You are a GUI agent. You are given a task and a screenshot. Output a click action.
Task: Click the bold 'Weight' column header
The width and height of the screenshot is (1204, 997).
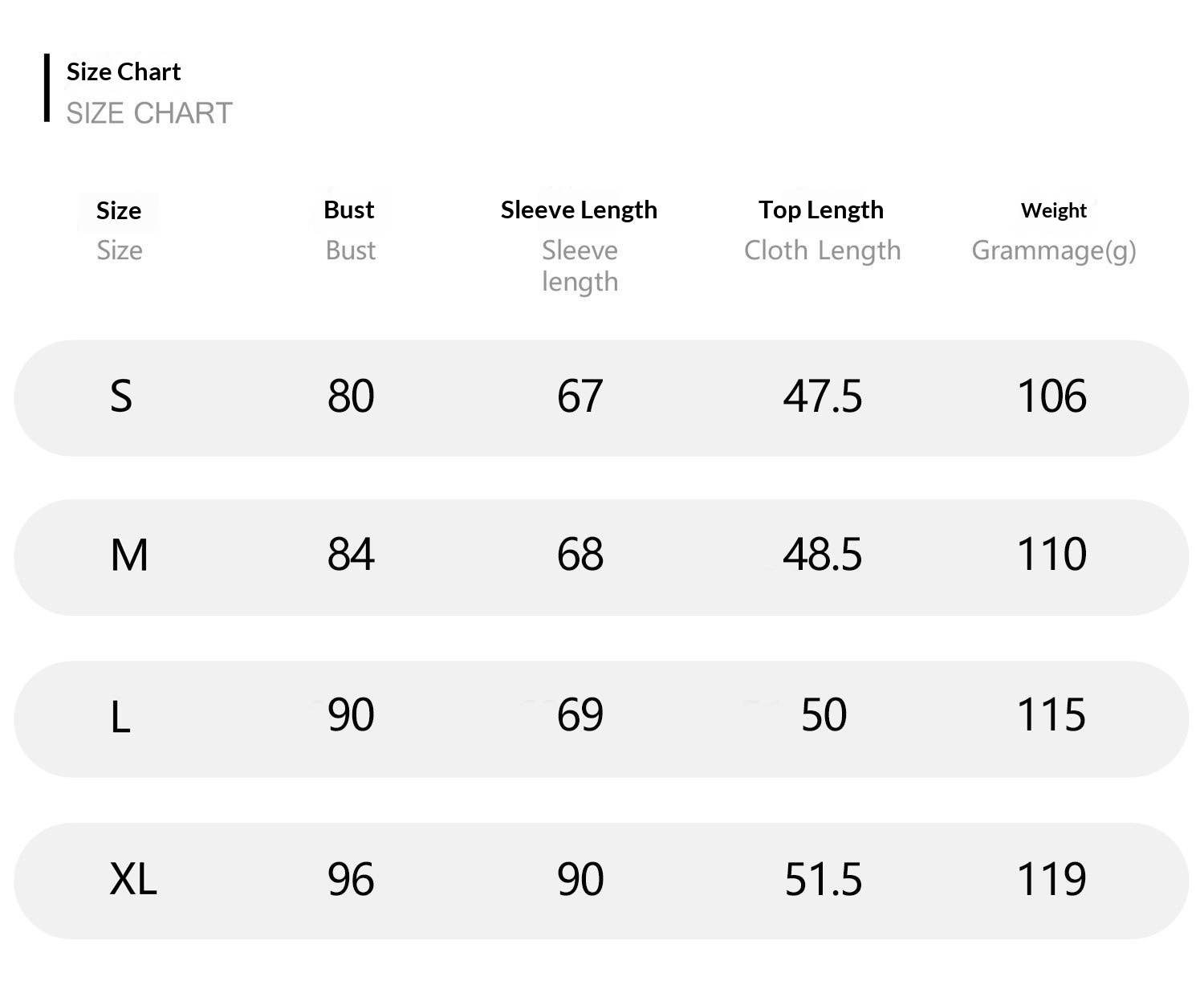pyautogui.click(x=1053, y=210)
